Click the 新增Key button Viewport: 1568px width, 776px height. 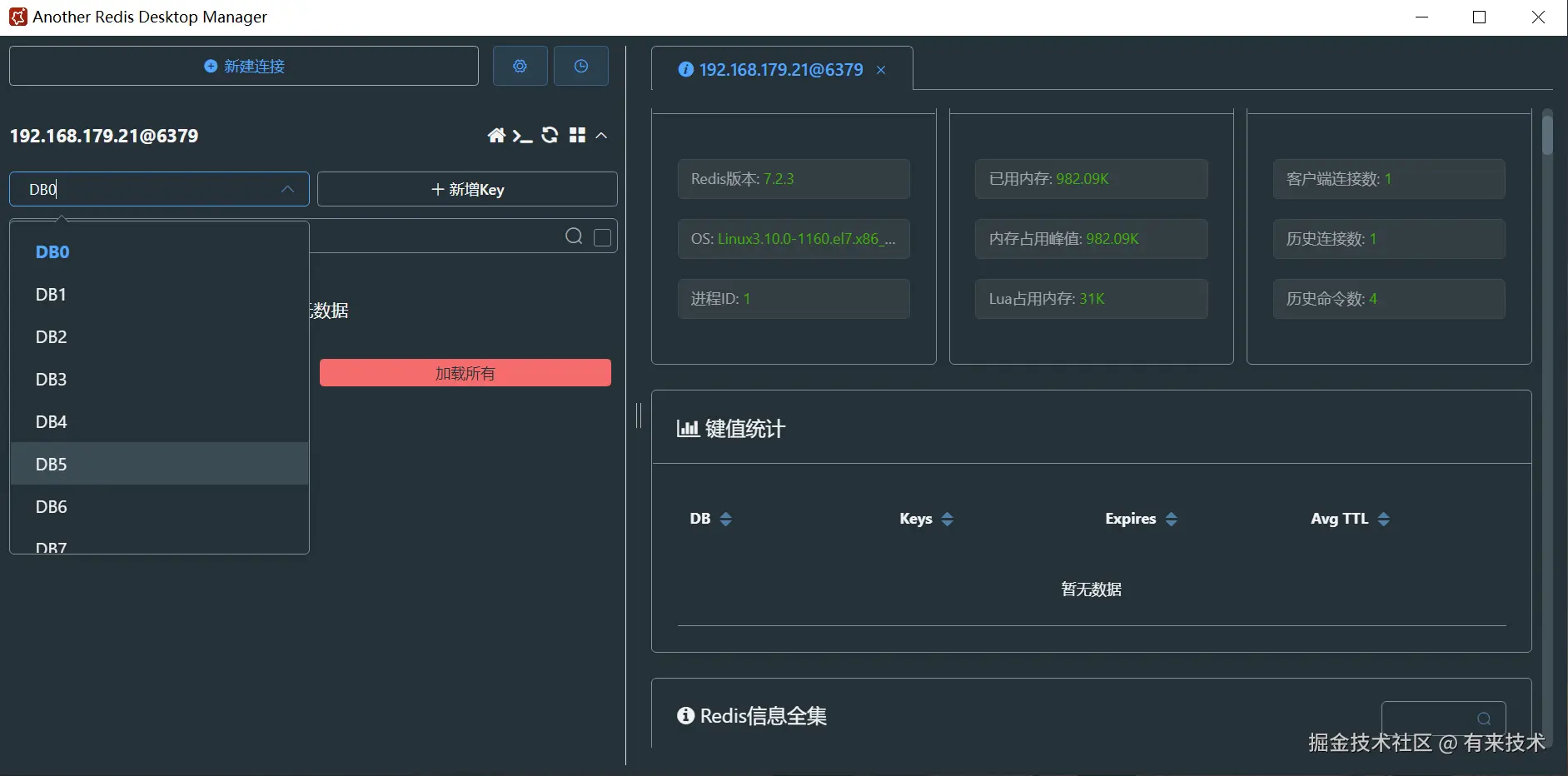click(x=467, y=189)
